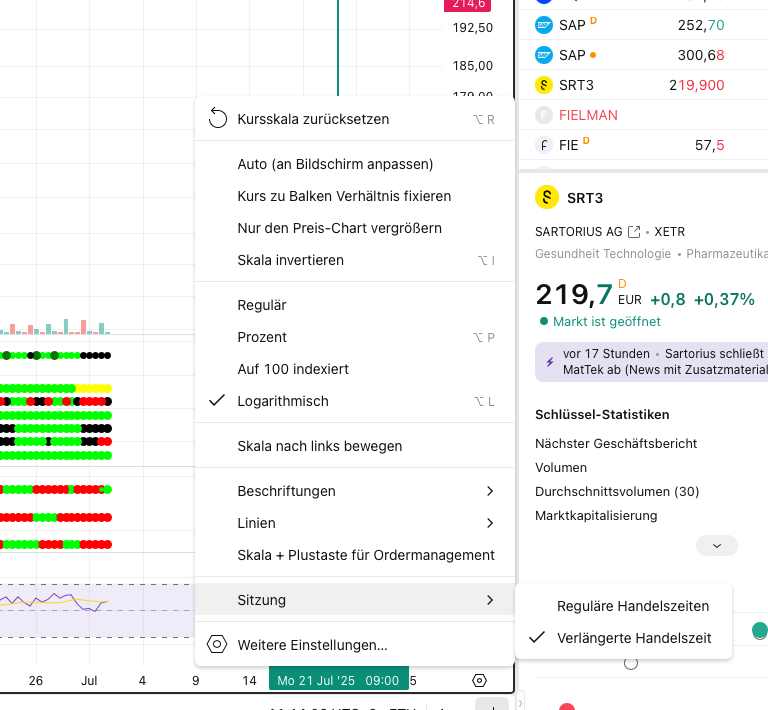Click the green Mo 21 Jul '25 date marker
Viewport: 768px width, 710px height.
[x=338, y=680]
